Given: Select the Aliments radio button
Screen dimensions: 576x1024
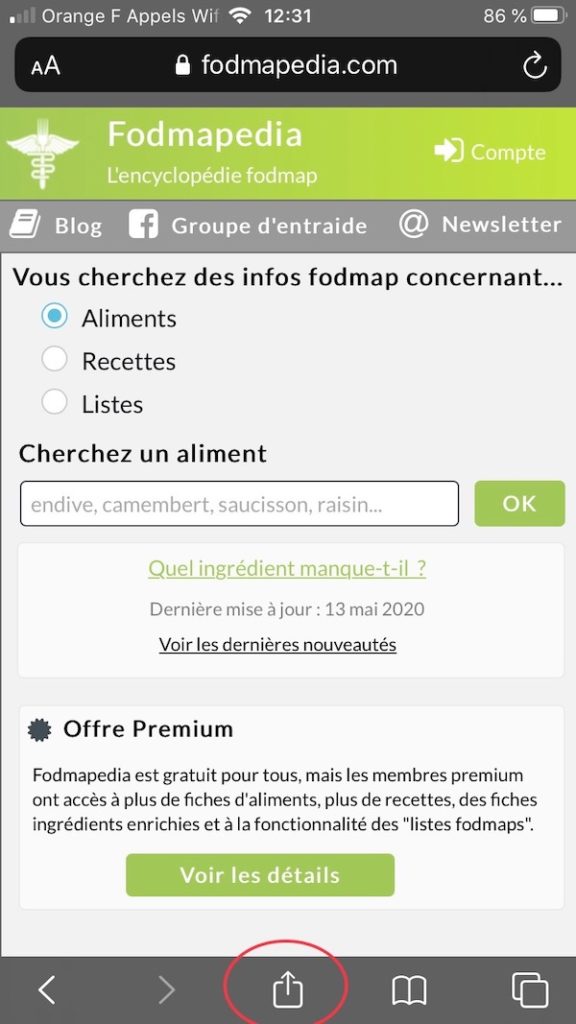Looking at the screenshot, I should pos(54,316).
